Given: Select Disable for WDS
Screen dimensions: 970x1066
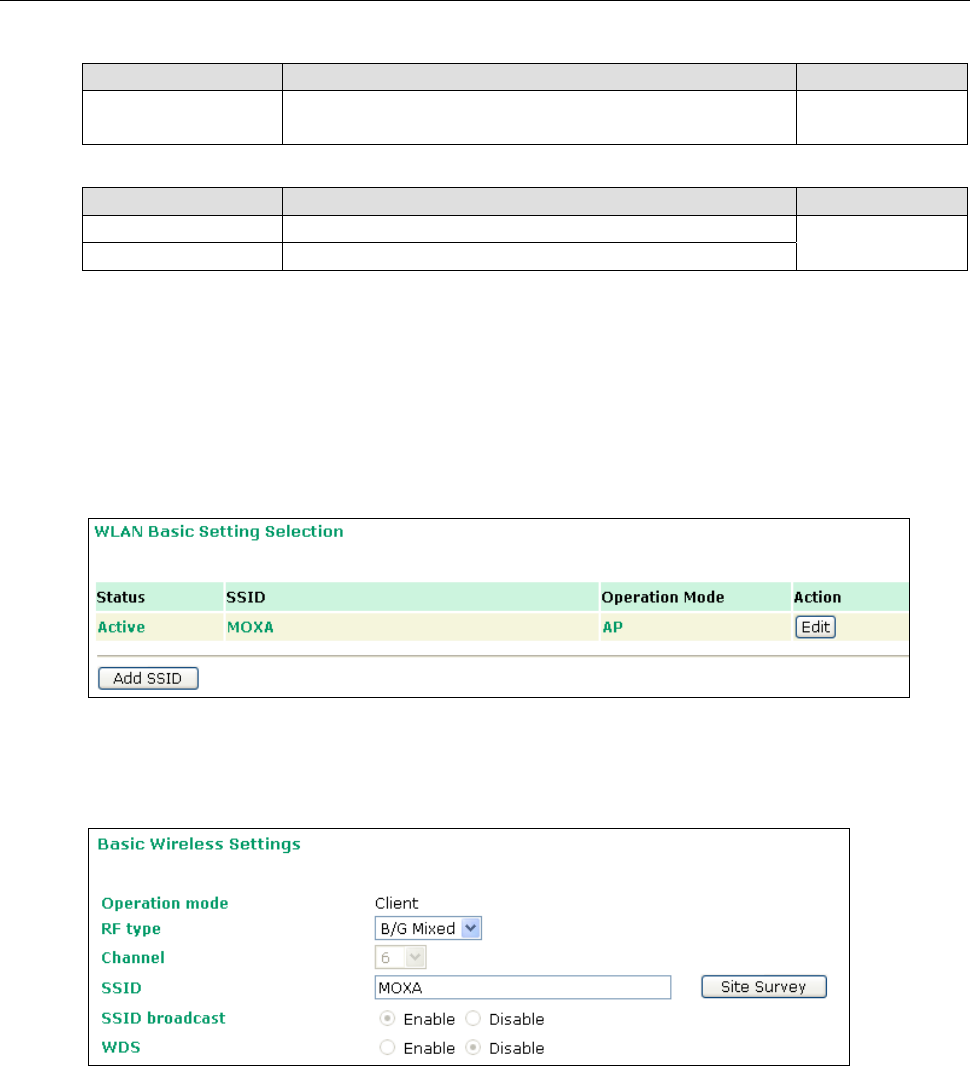Looking at the screenshot, I should pyautogui.click(x=473, y=1048).
